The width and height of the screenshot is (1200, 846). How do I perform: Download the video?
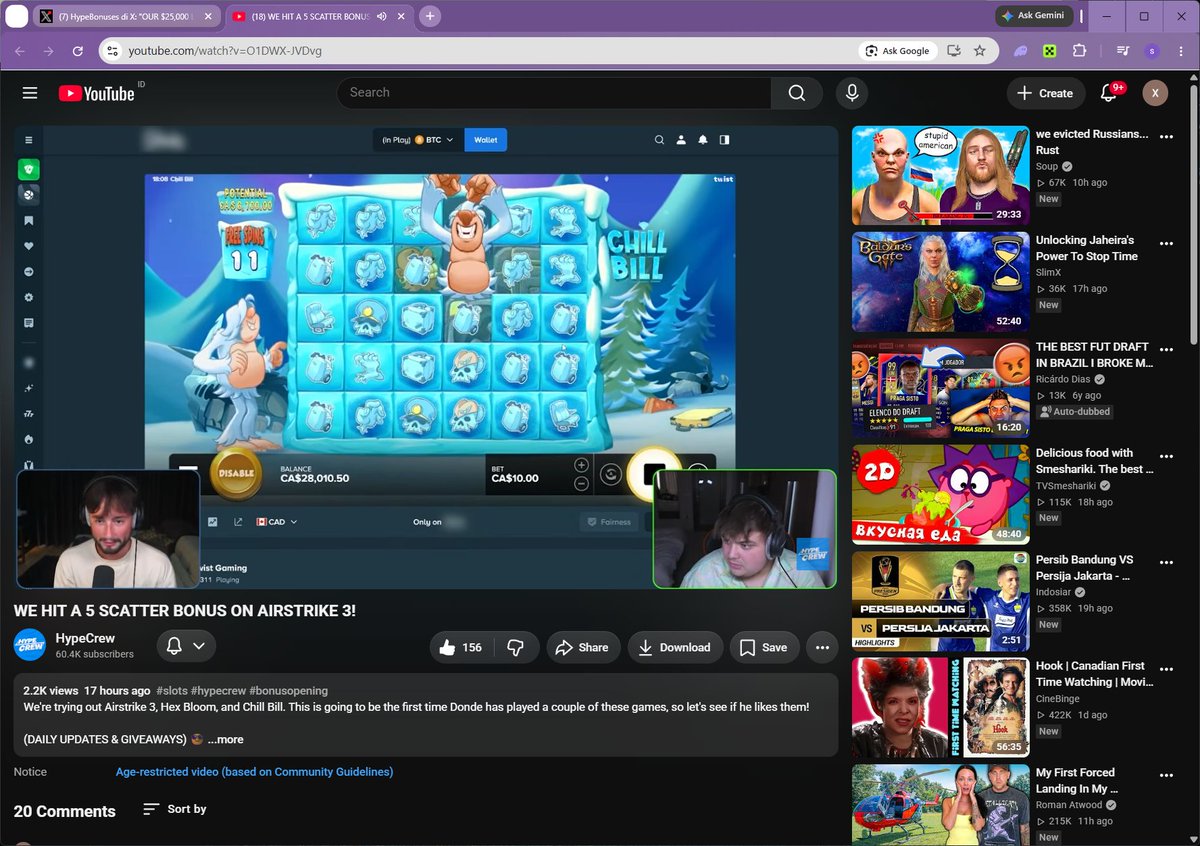pyautogui.click(x=675, y=647)
